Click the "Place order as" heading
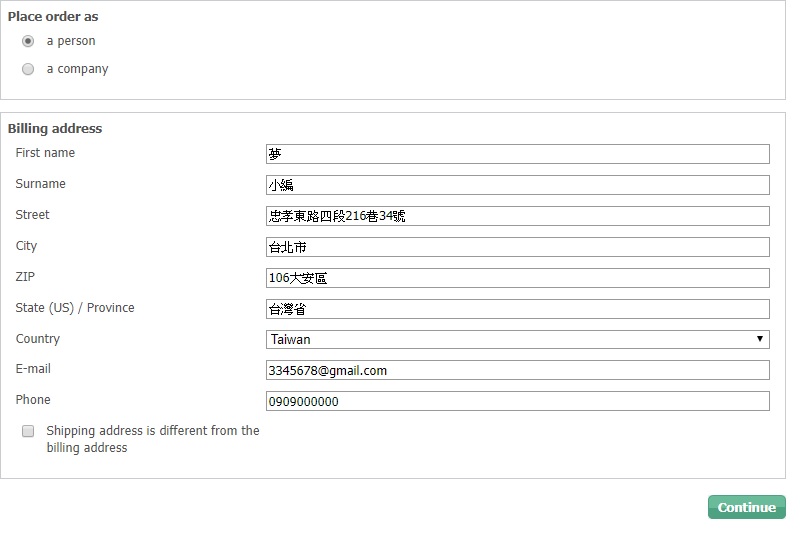800x557 pixels. coord(53,17)
